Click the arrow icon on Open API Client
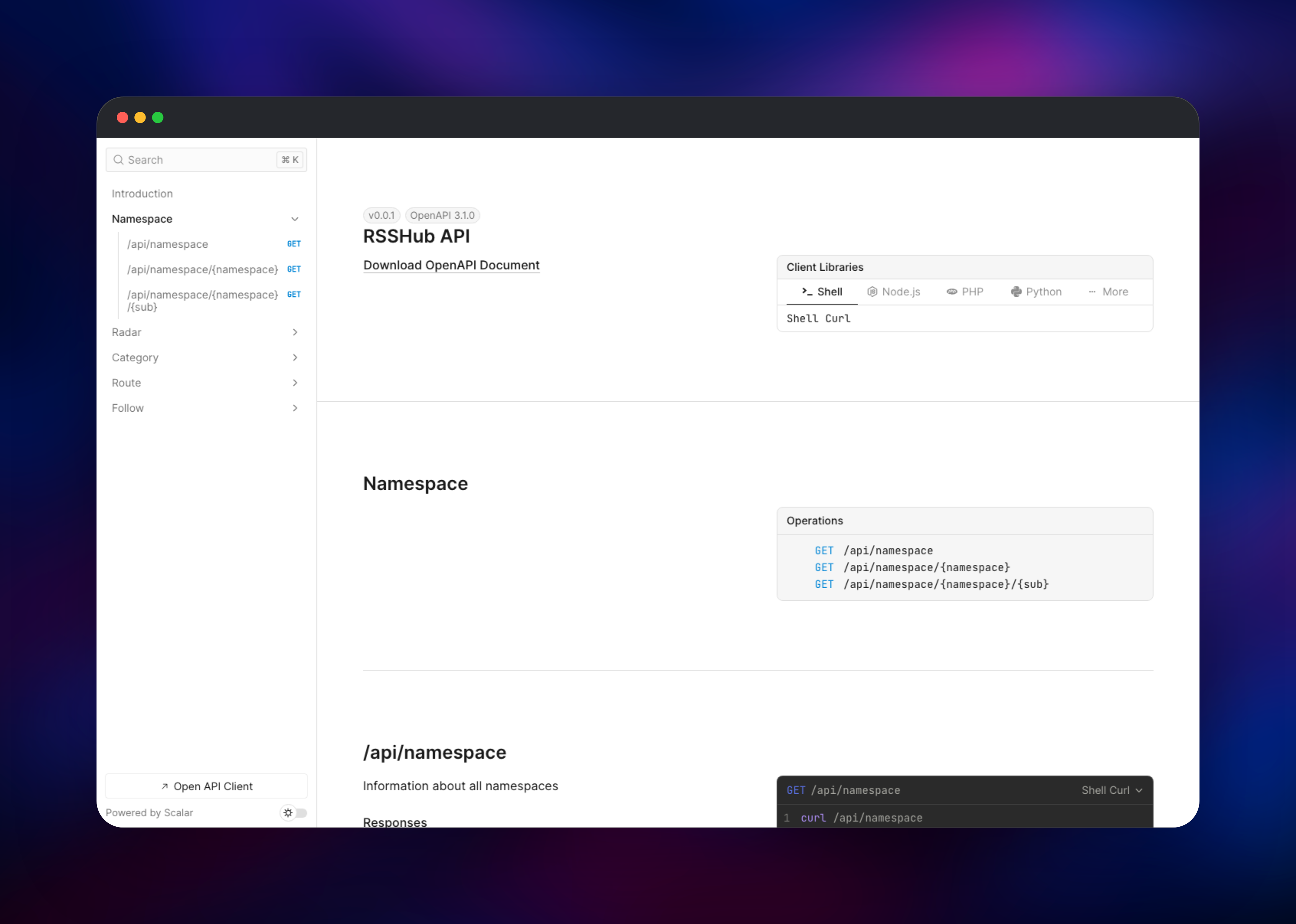1296x924 pixels. [x=164, y=786]
